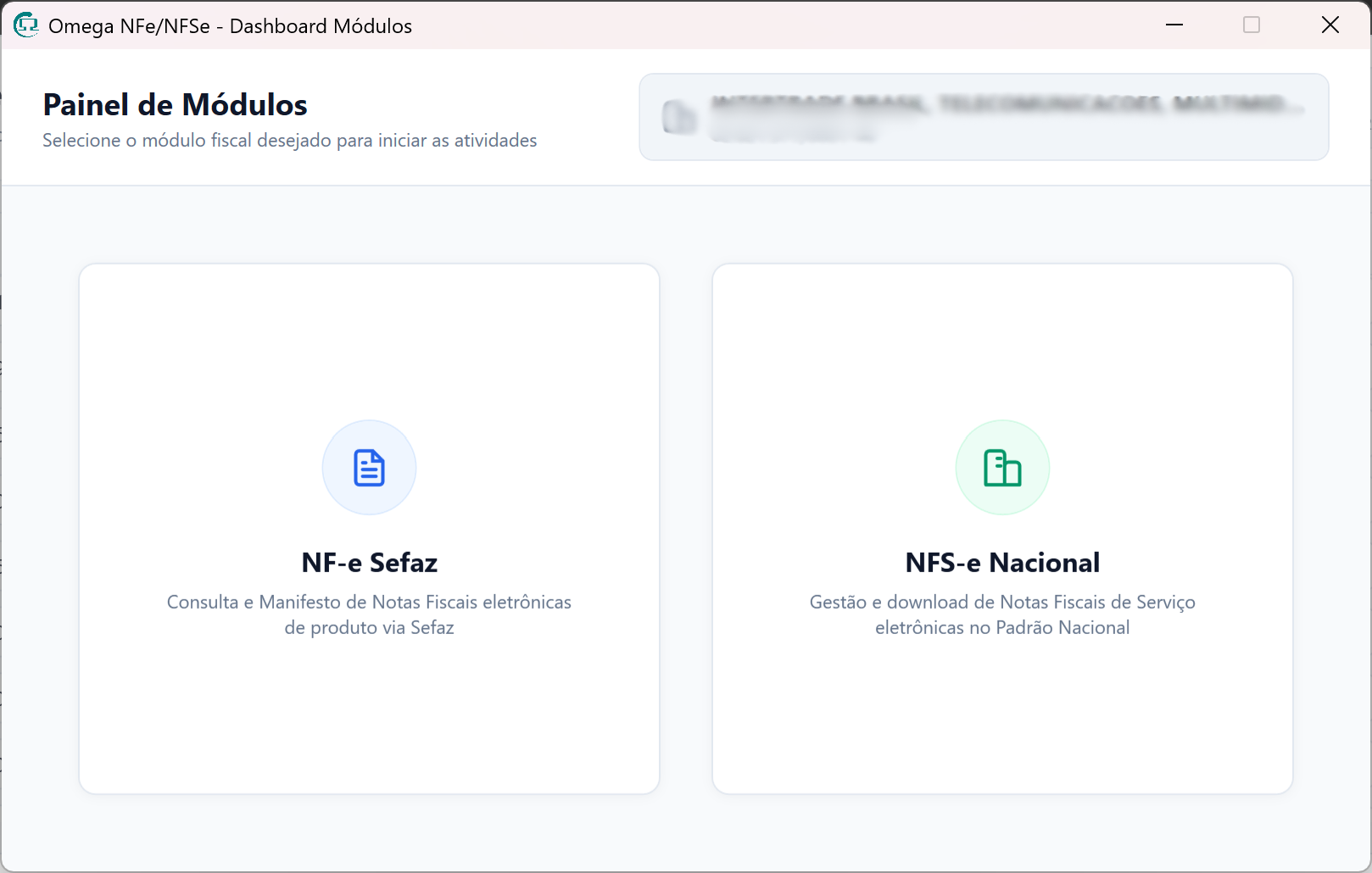The width and height of the screenshot is (1372, 873).
Task: Click 'Consulta e Manifesto de Notas Fiscais' description
Action: click(369, 614)
